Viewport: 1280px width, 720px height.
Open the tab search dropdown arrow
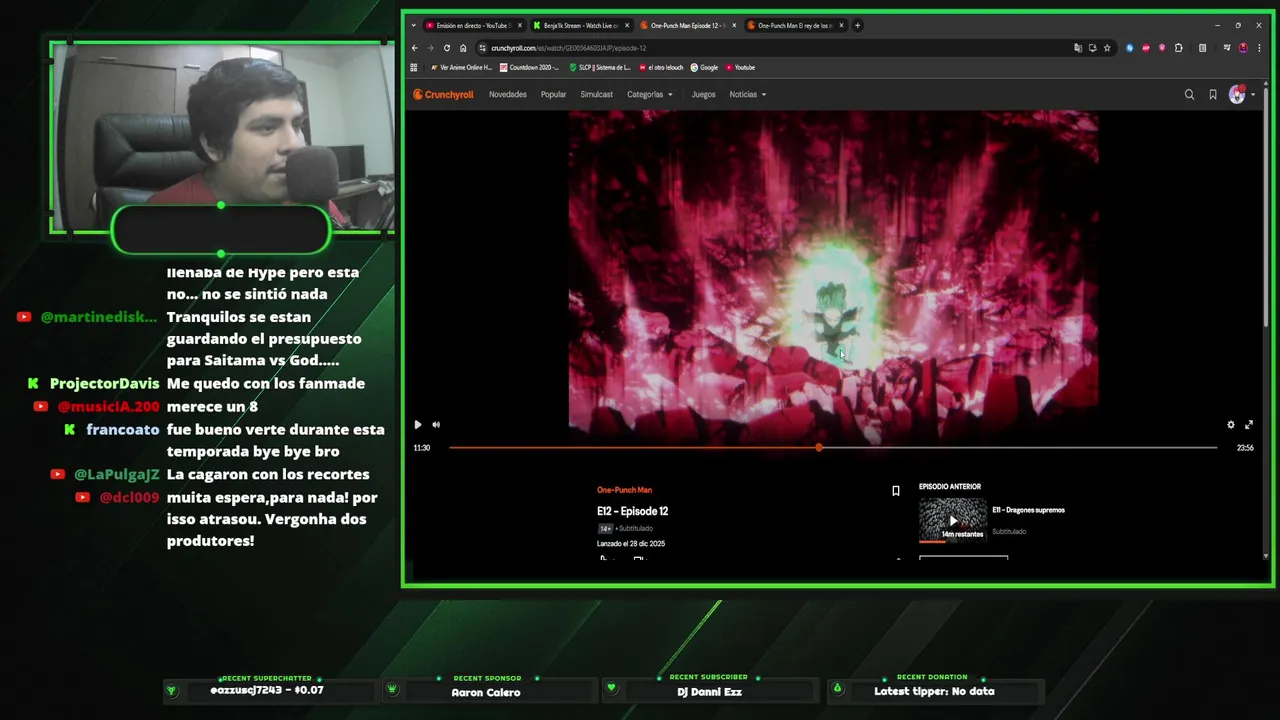(x=414, y=25)
